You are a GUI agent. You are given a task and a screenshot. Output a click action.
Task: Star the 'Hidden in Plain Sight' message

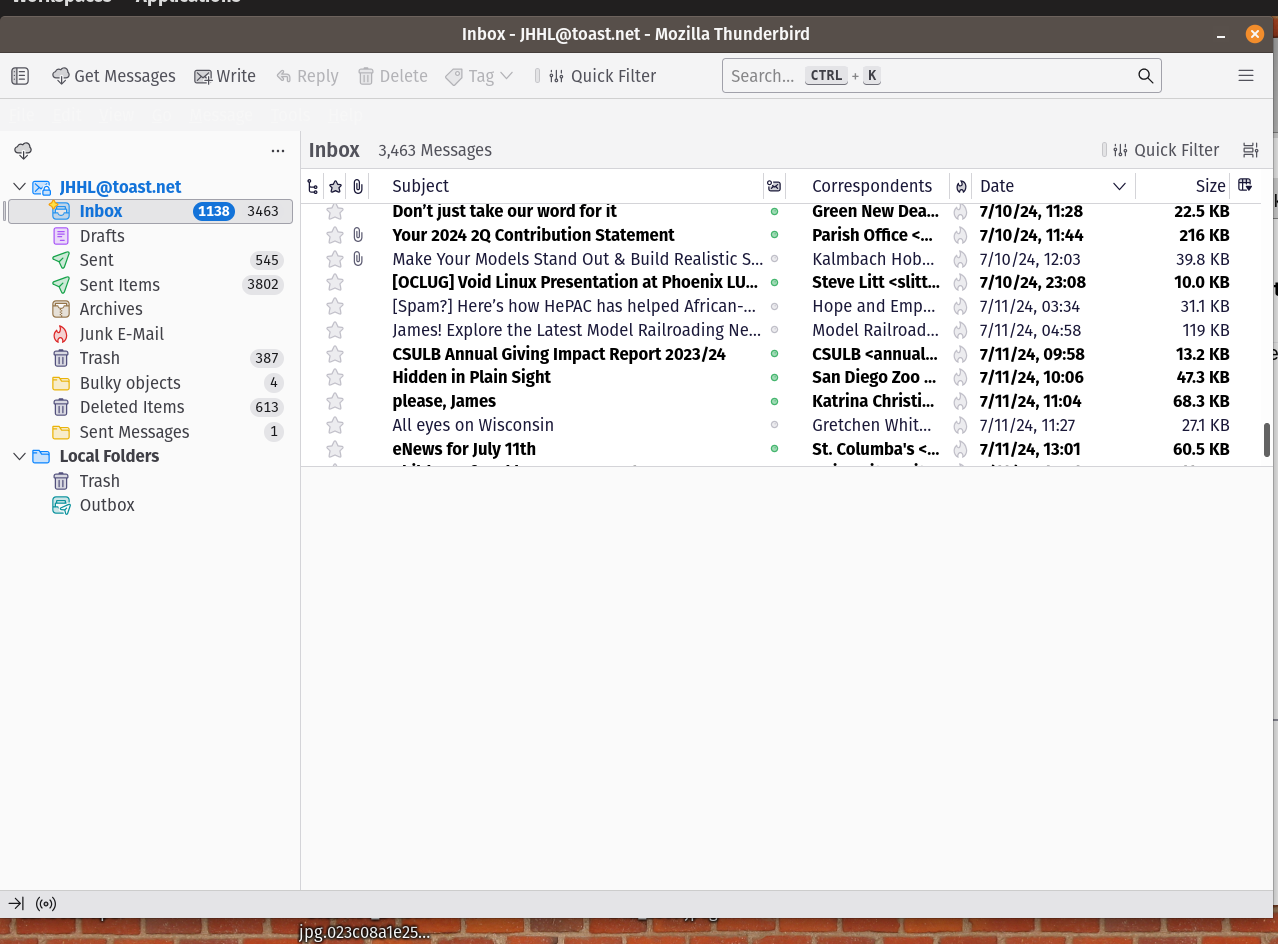point(335,378)
